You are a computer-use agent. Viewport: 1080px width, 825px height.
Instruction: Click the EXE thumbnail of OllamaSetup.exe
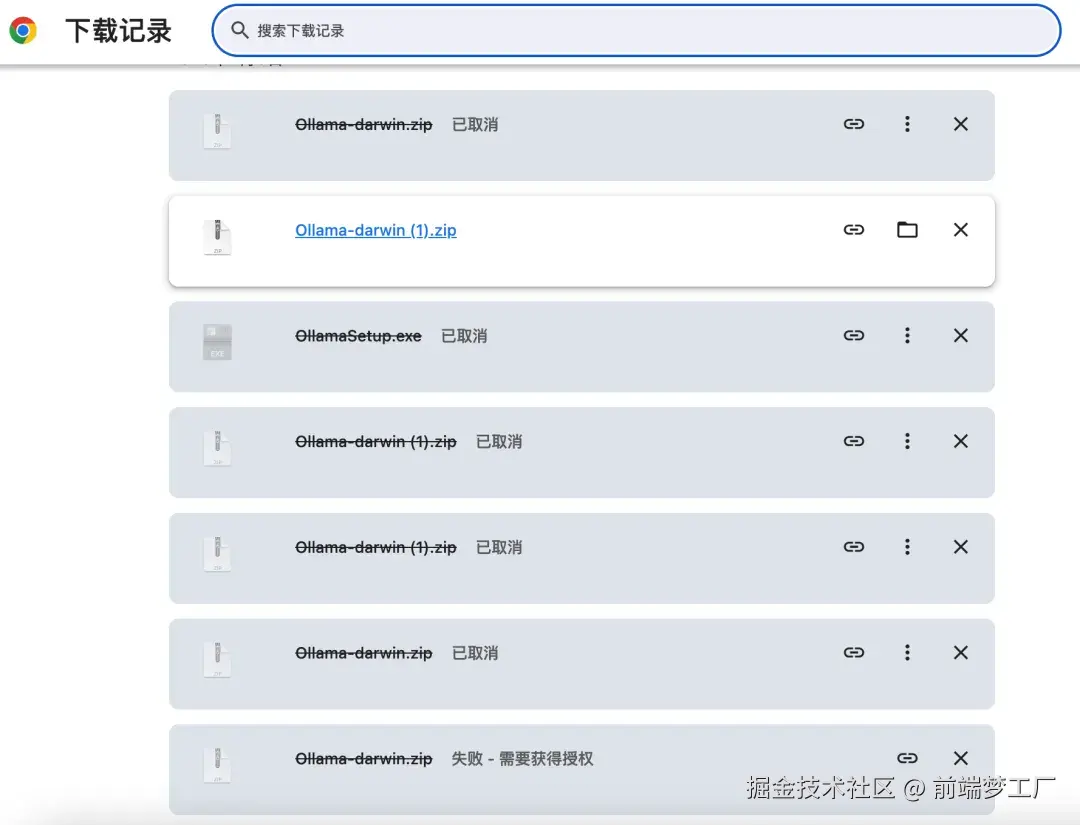click(218, 343)
